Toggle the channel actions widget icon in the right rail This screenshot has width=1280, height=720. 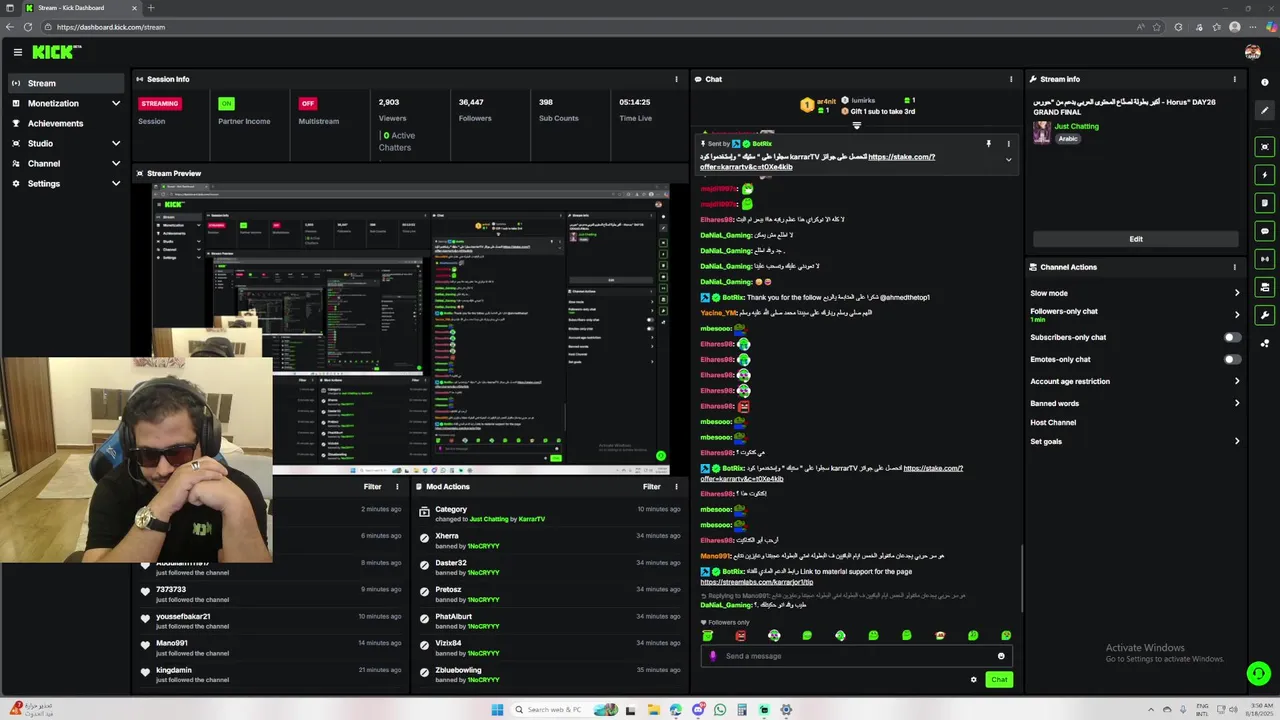pos(1264,287)
